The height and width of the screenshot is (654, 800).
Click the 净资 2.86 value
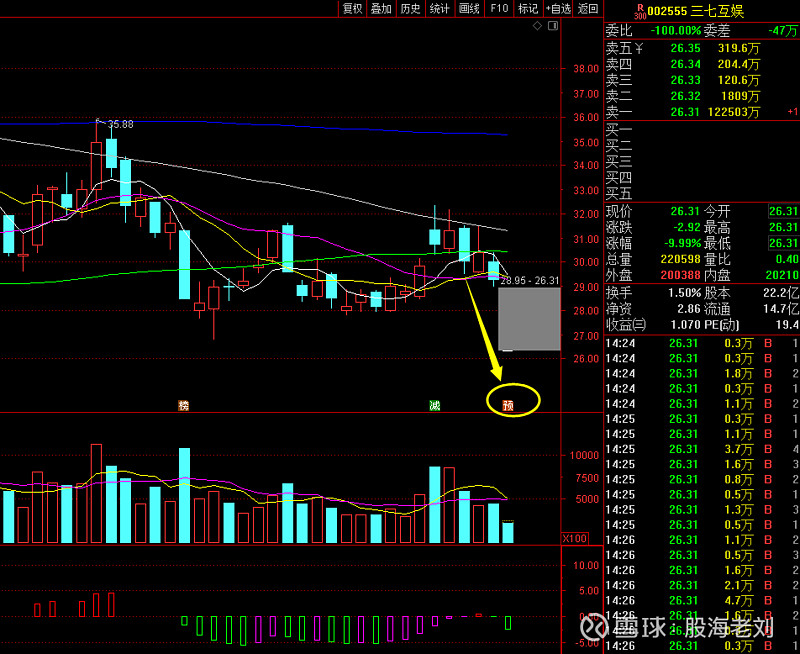tap(689, 309)
